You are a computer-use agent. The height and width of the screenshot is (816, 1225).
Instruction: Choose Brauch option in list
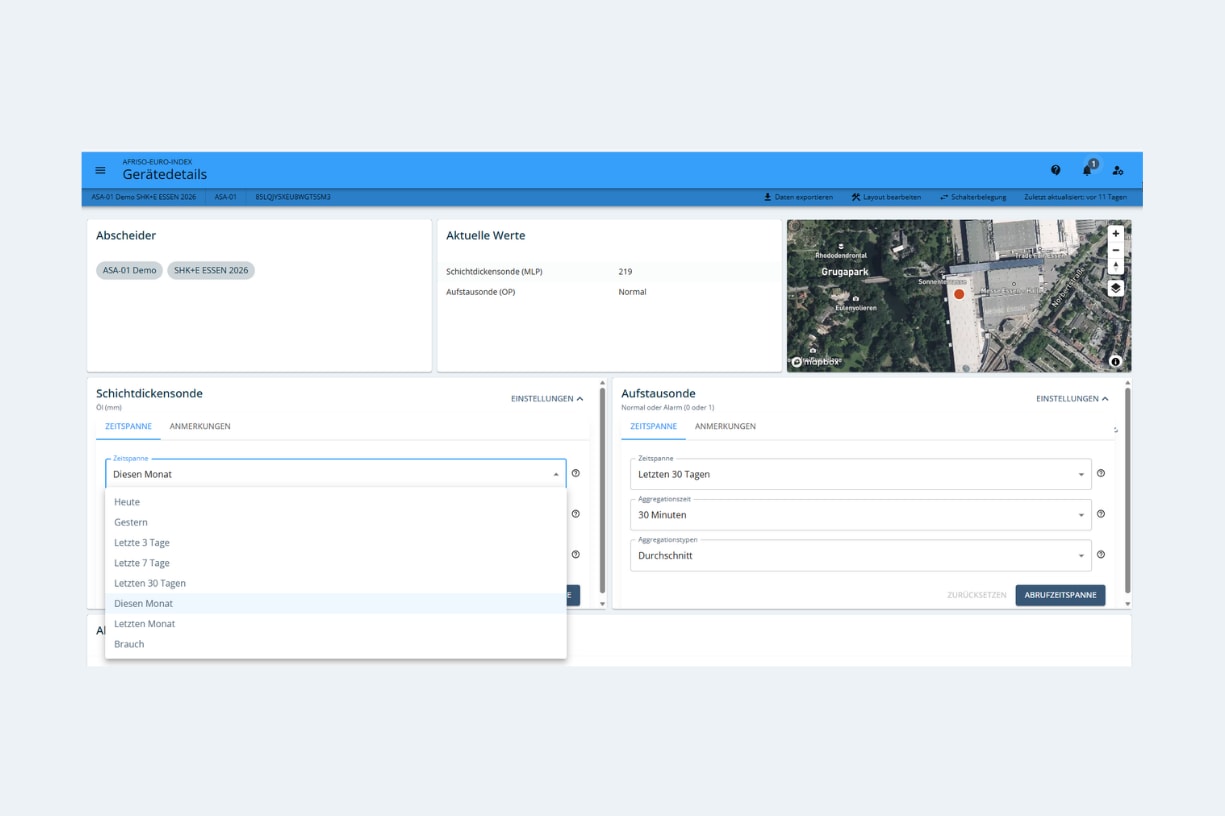tap(336, 644)
